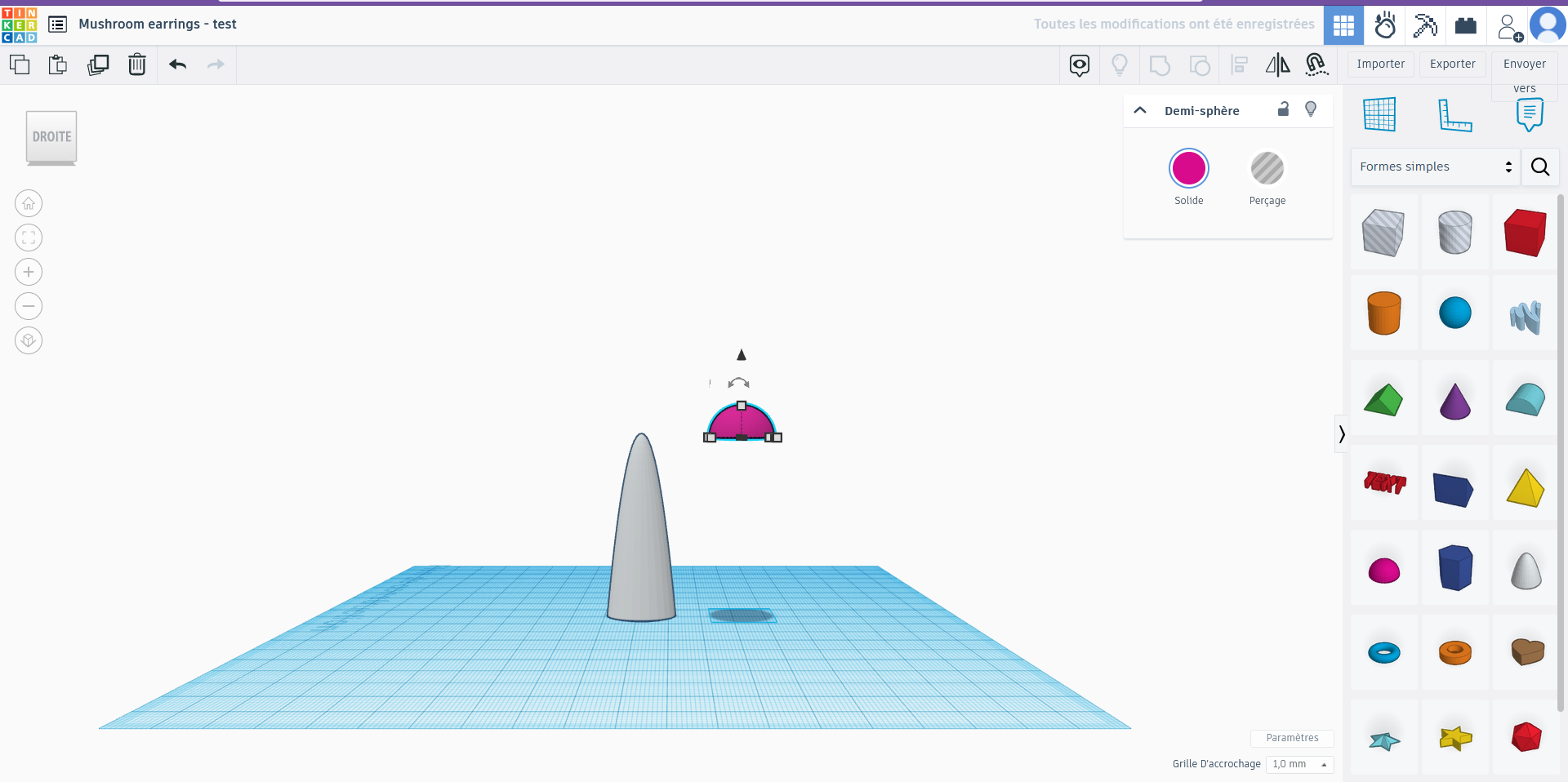This screenshot has height=782, width=1568.
Task: Click the Cruise tool icon
Action: (1316, 64)
